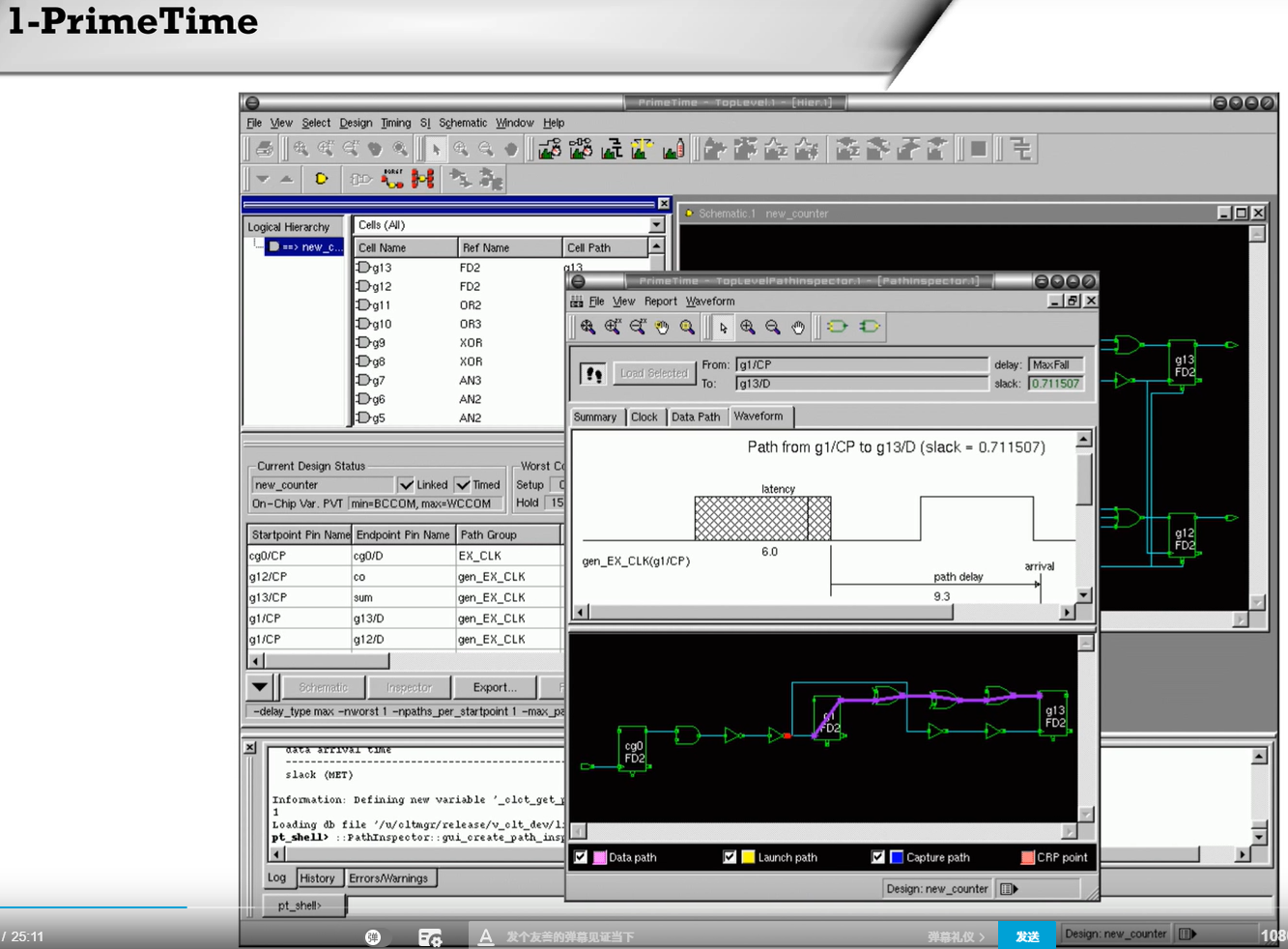Click the footprints icon in Path Inspector
Image resolution: width=1288 pixels, height=949 pixels.
pos(593,374)
